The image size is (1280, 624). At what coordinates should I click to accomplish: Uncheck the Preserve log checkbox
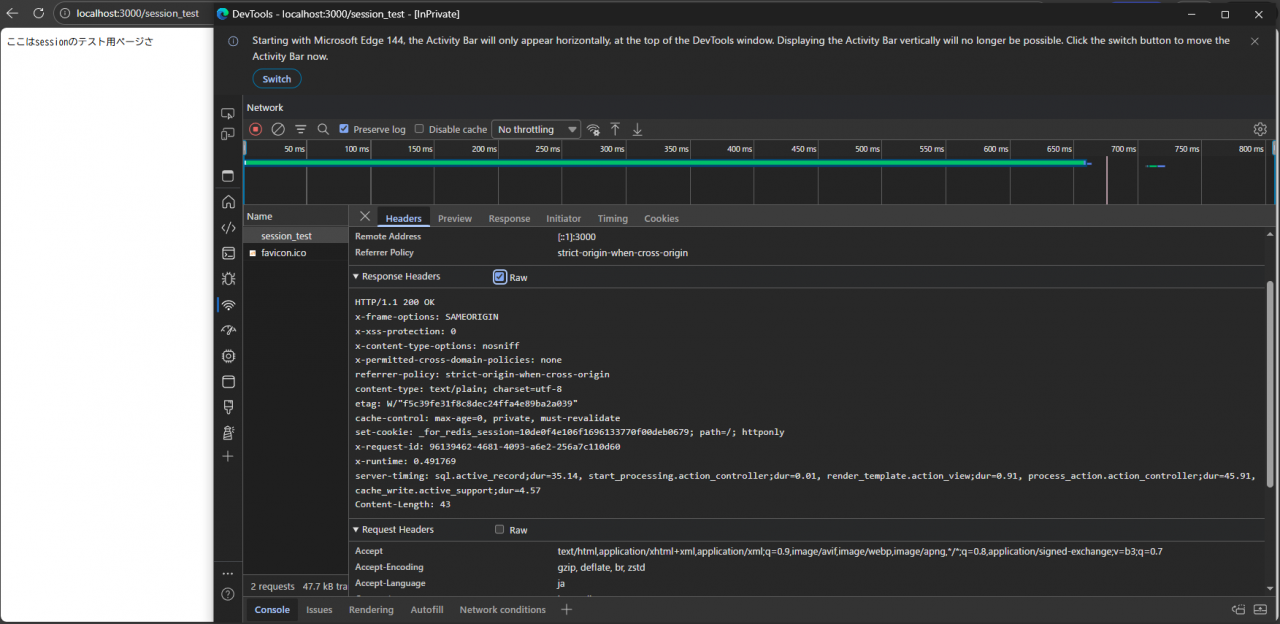tap(344, 129)
